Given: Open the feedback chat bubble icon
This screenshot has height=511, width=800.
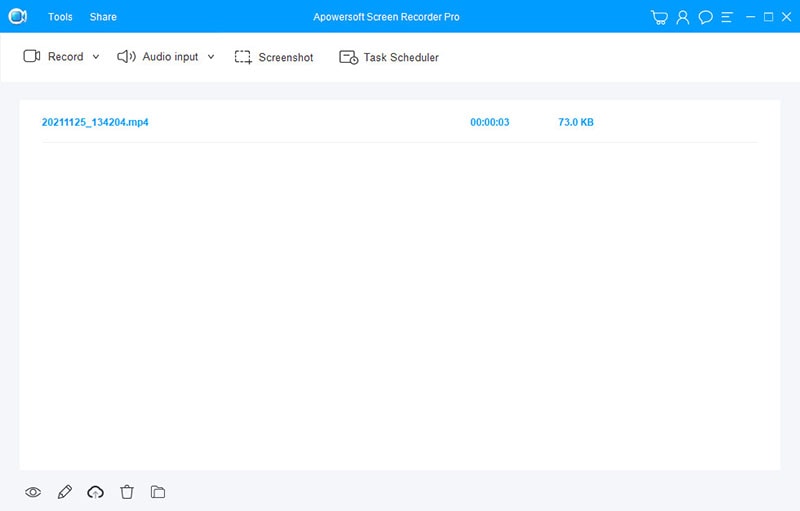Looking at the screenshot, I should [x=706, y=17].
